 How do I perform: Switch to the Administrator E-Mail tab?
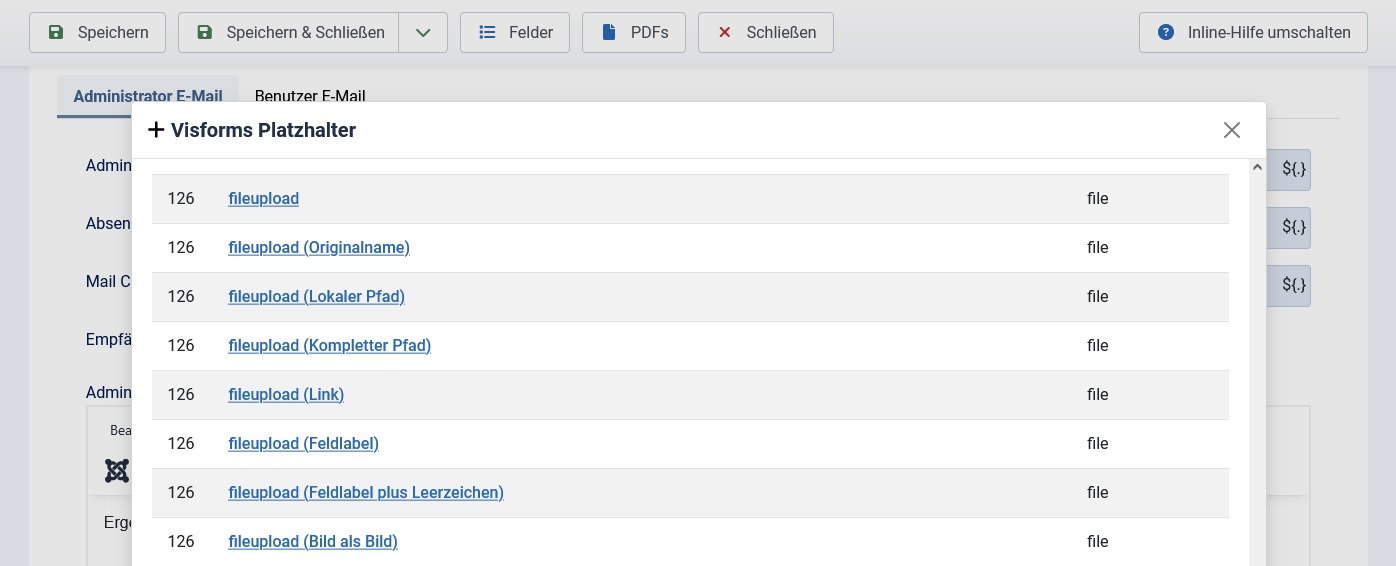pyautogui.click(x=147, y=96)
